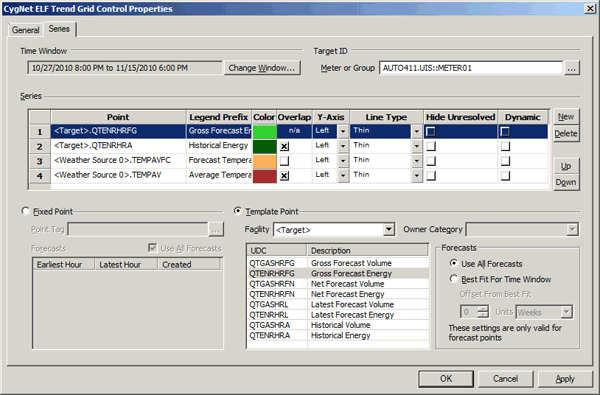Choose the Template Point radio button
The height and width of the screenshot is (395, 600).
point(238,211)
